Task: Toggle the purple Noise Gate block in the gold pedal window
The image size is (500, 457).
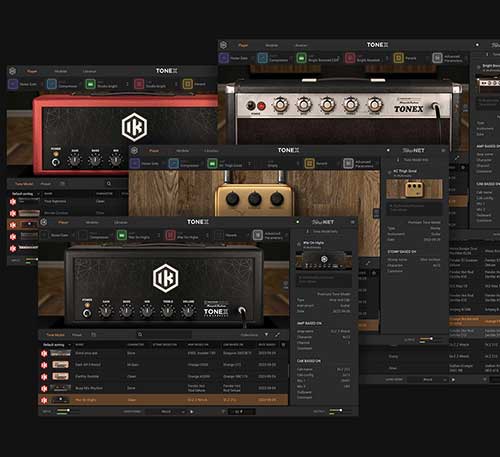Action: (x=135, y=163)
